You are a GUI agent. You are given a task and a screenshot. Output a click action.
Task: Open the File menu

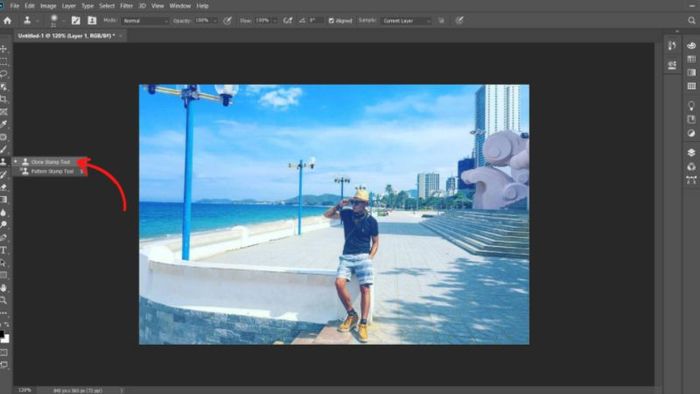click(x=14, y=6)
